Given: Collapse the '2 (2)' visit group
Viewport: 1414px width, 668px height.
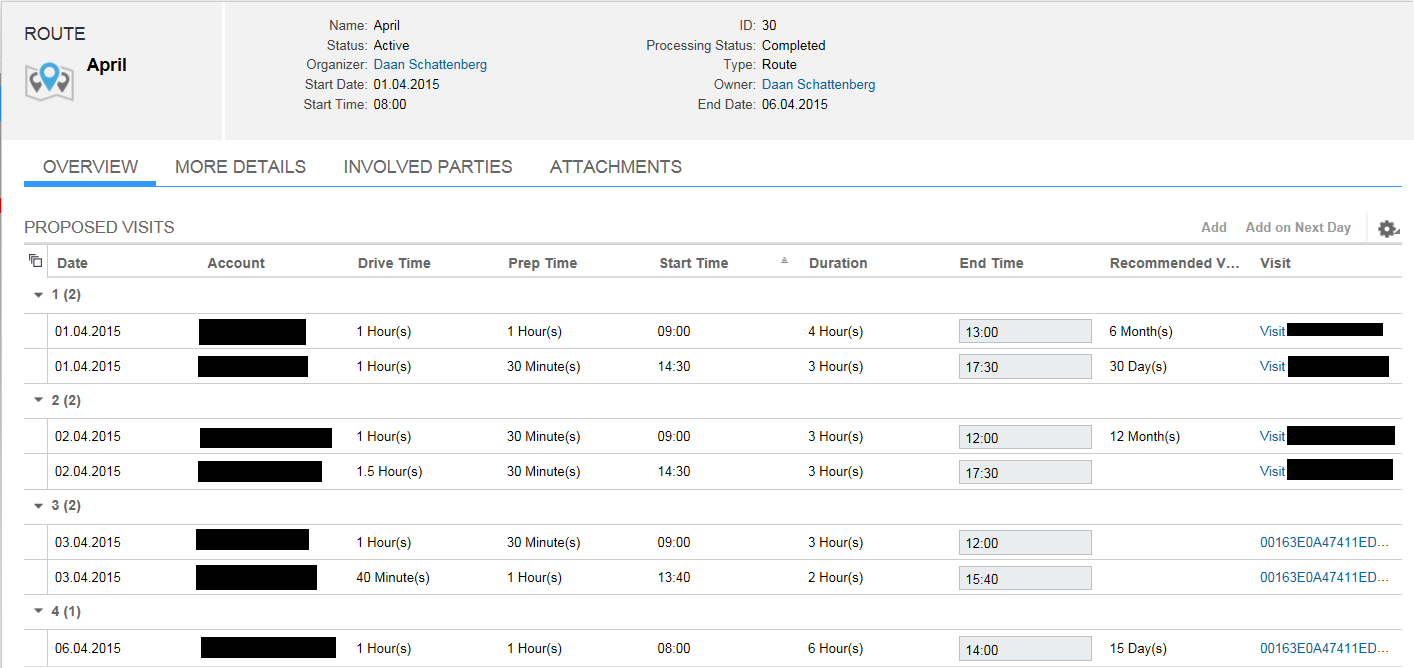Looking at the screenshot, I should tap(39, 399).
